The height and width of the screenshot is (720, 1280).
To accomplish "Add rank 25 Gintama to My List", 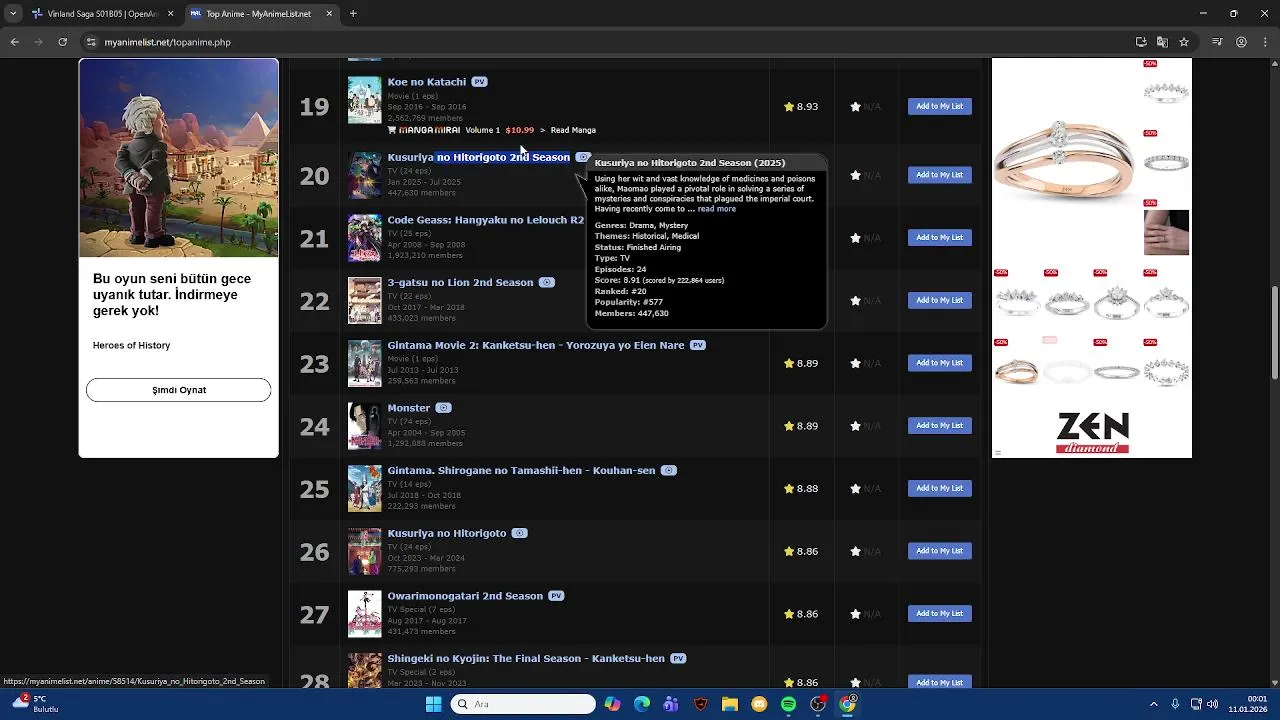I will point(940,488).
